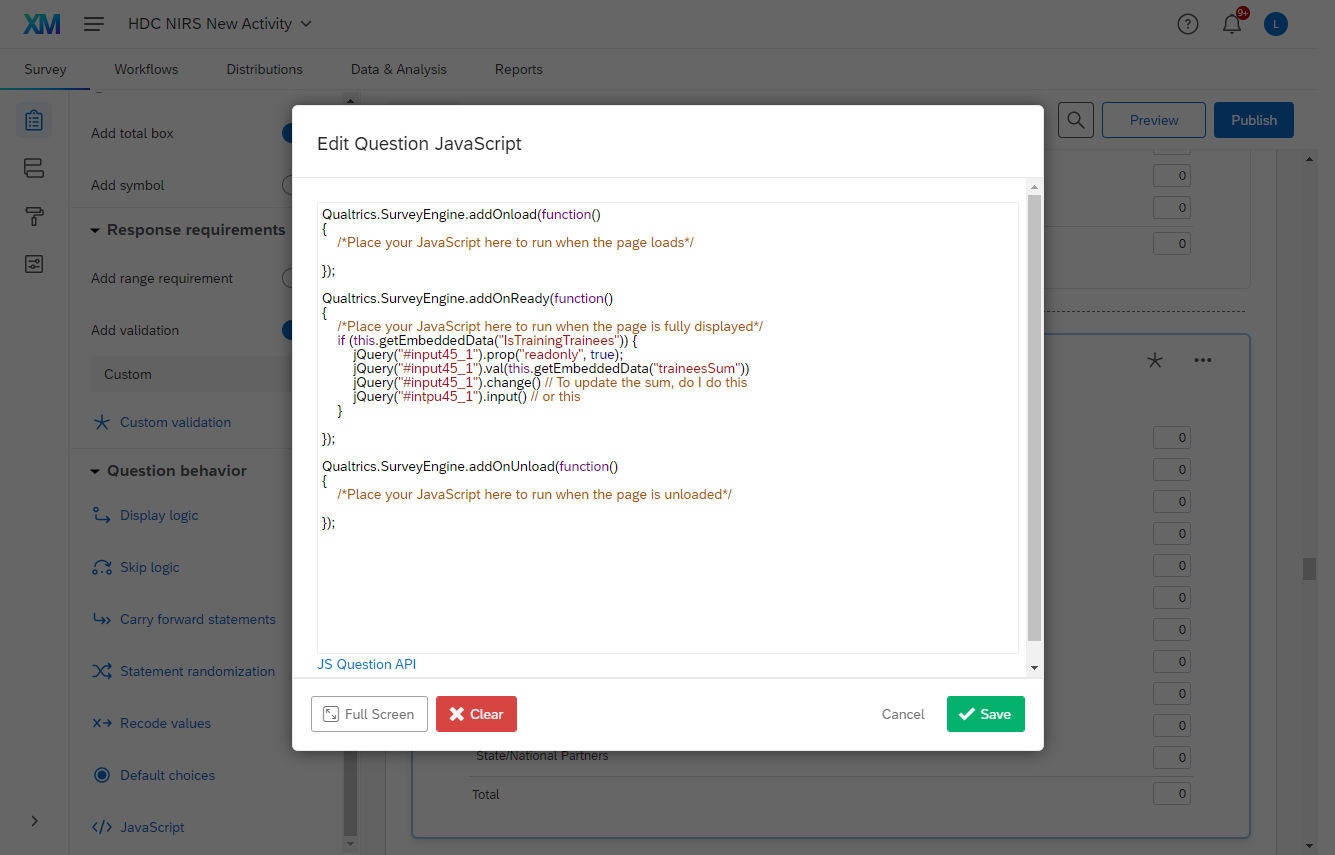Click the page scroll-down arrow

[1309, 844]
